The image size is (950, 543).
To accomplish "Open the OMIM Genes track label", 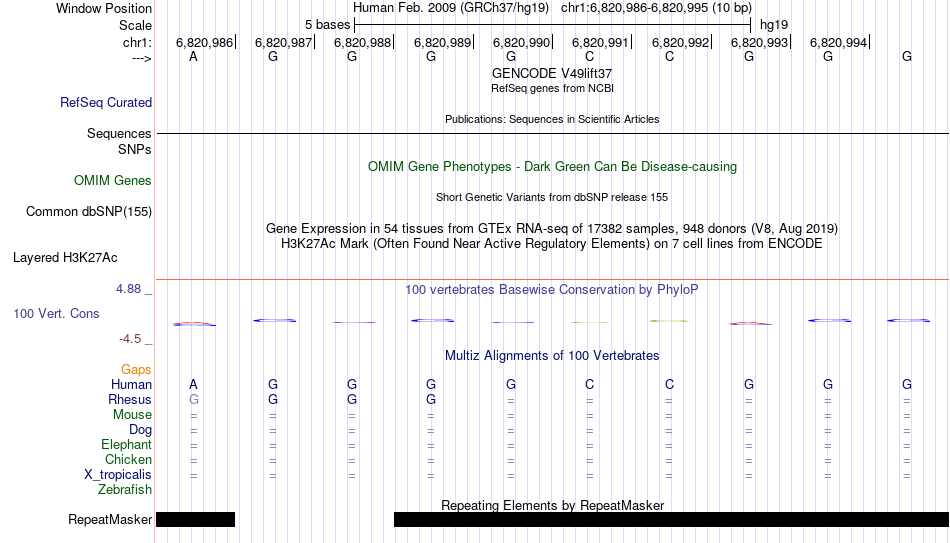I will point(113,181).
